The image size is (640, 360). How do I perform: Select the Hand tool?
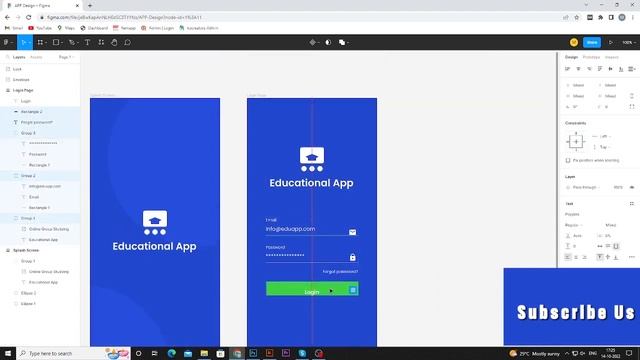pyautogui.click(x=114, y=42)
